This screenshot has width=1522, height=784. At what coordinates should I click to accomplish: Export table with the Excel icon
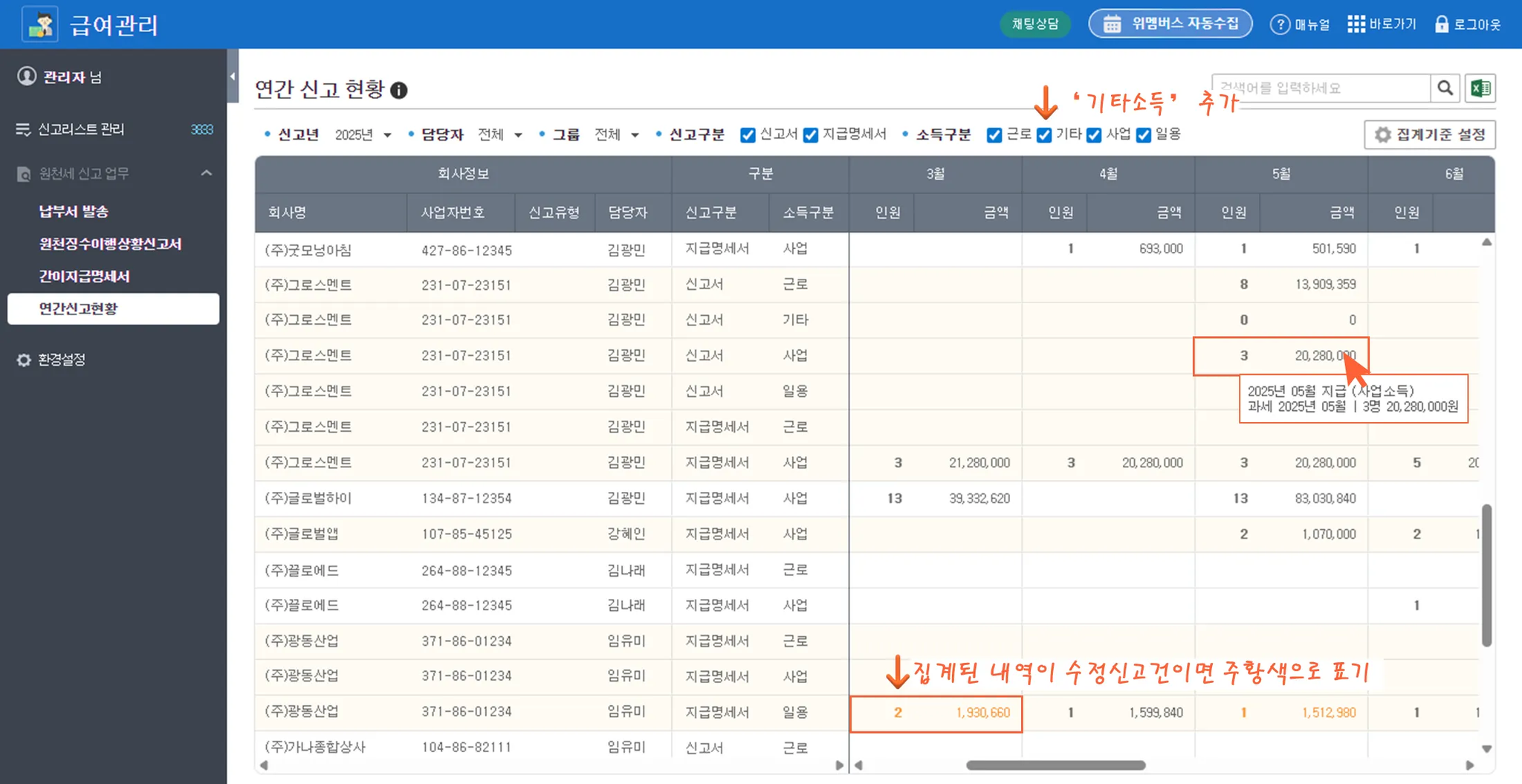click(1480, 88)
